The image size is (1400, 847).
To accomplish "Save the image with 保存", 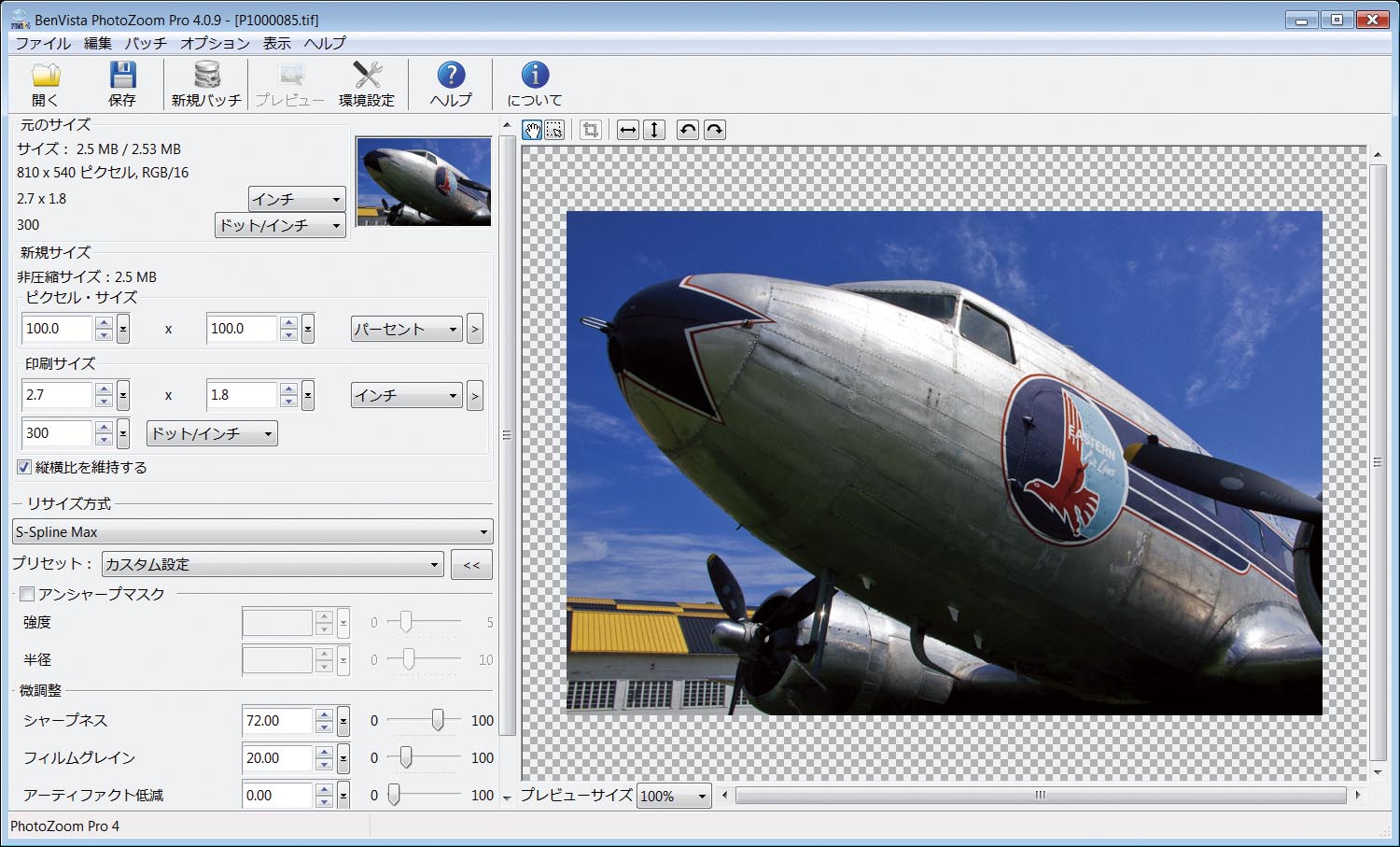I will coord(124,84).
